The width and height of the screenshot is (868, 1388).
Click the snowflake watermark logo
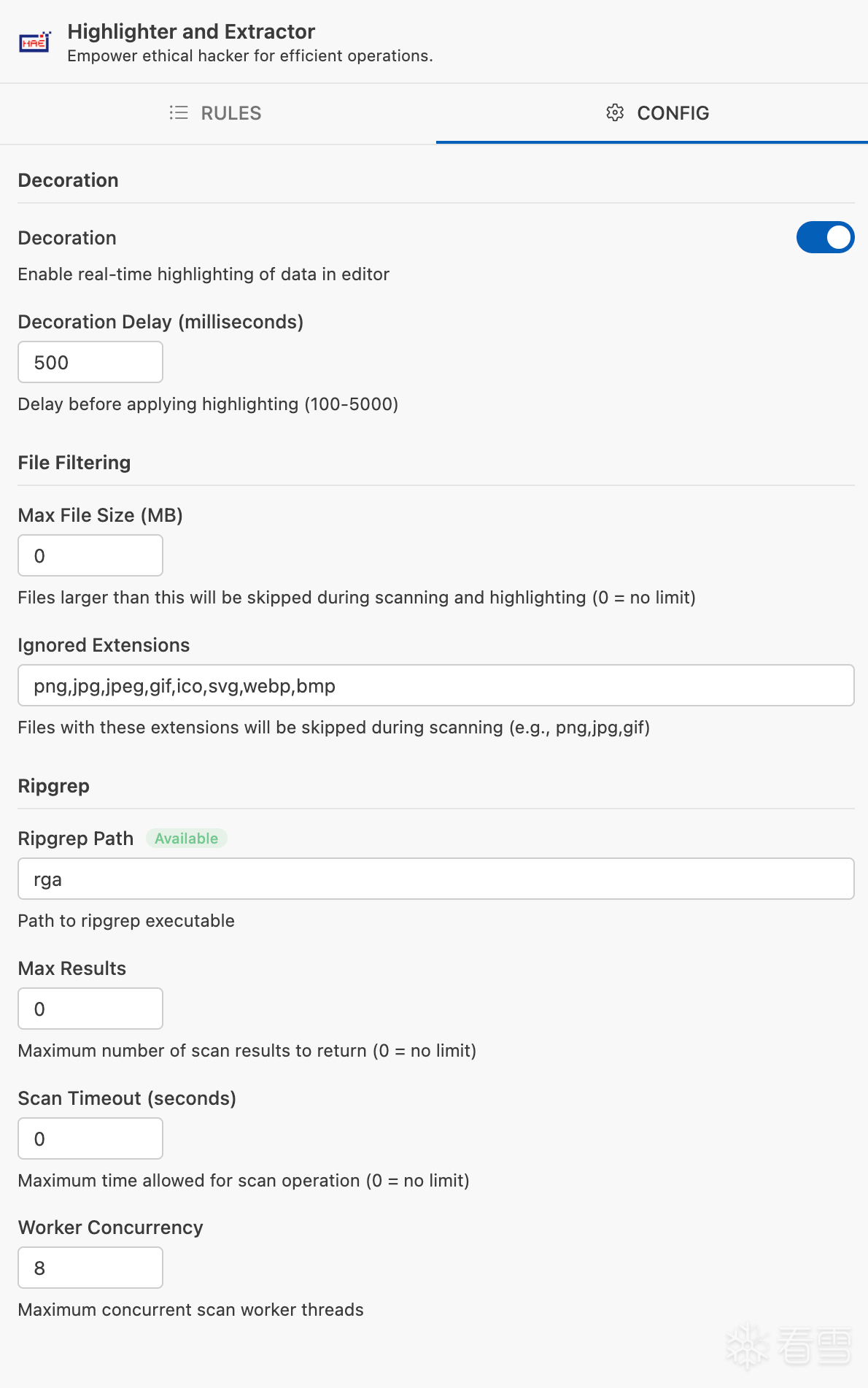tap(747, 1345)
